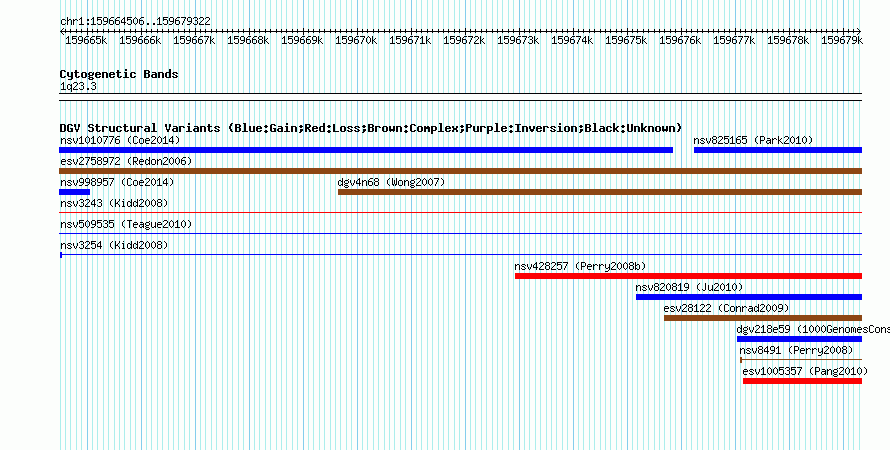
Task: Select the 159676k ruler tick
Action: 681,40
